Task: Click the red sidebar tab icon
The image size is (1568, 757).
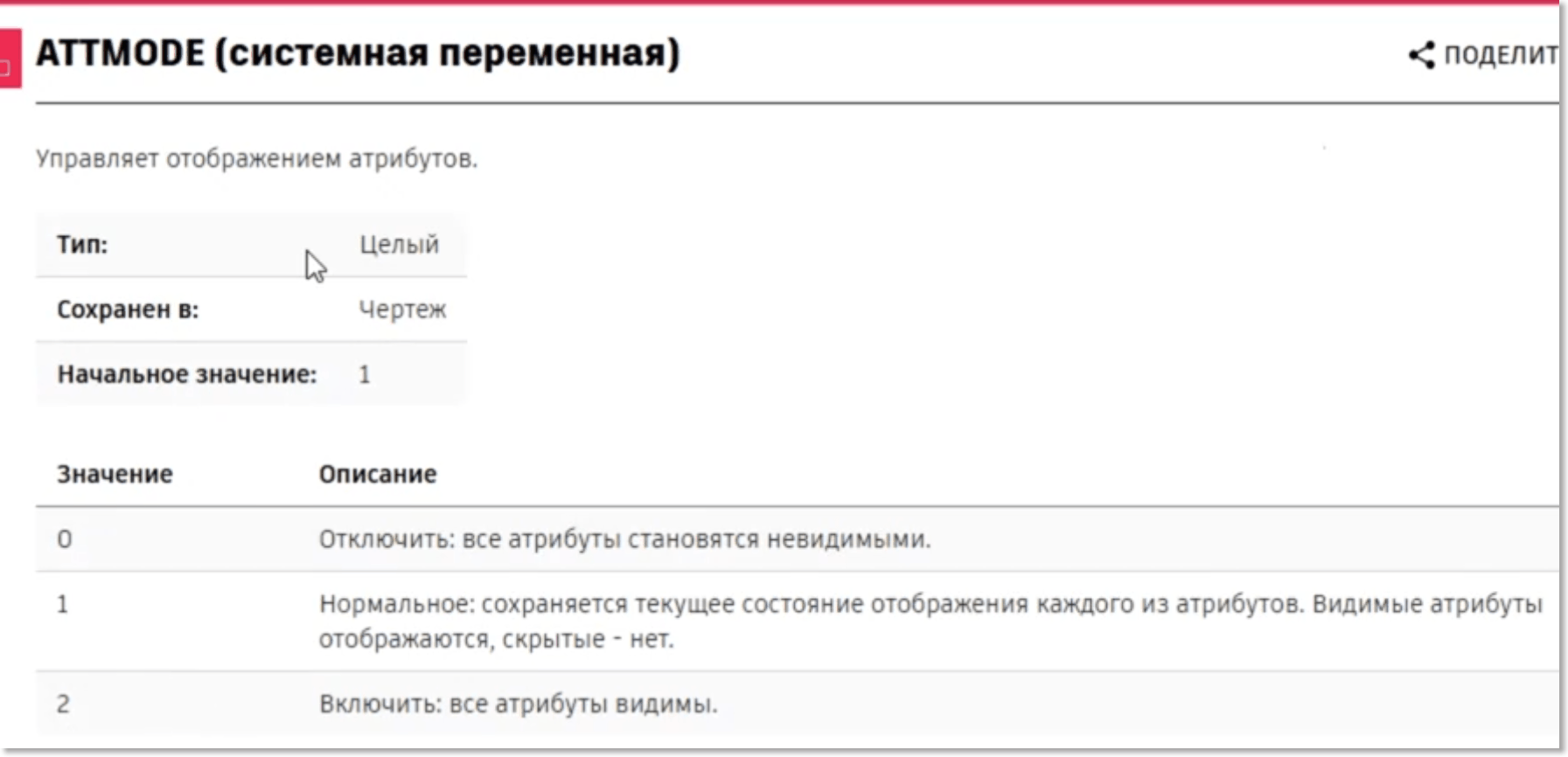Action: point(9,59)
